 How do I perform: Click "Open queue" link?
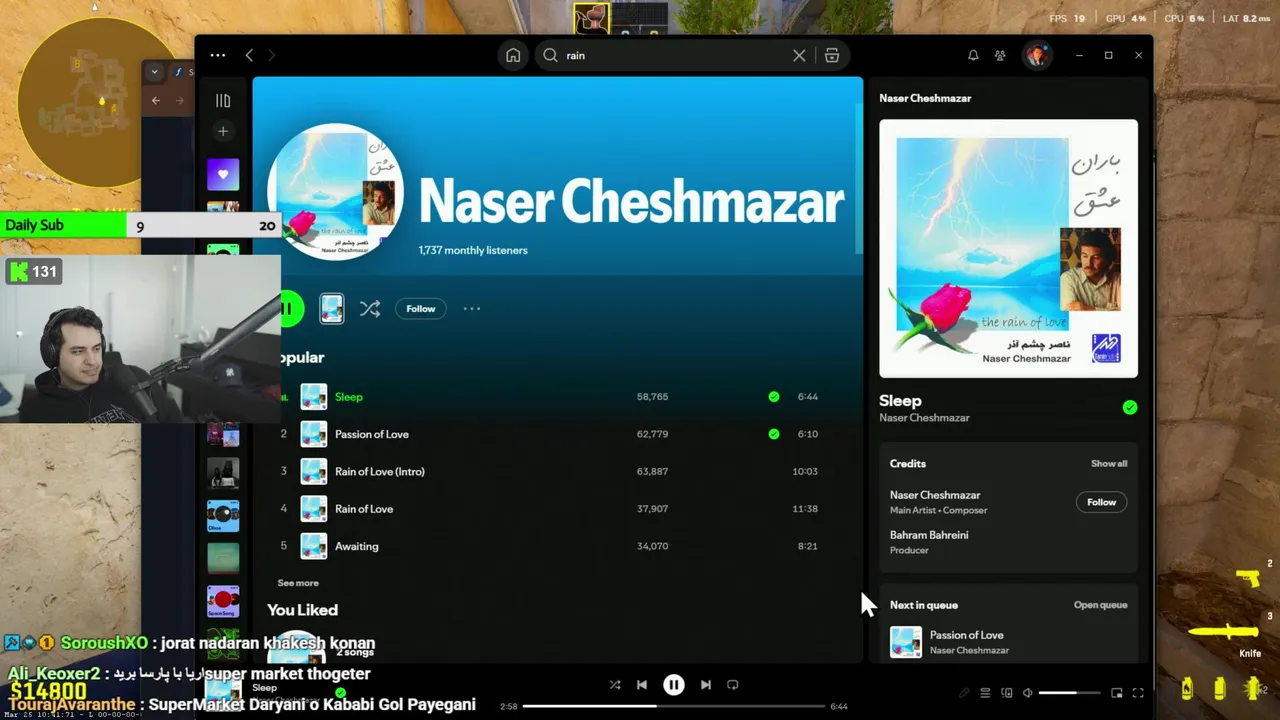pos(1100,605)
